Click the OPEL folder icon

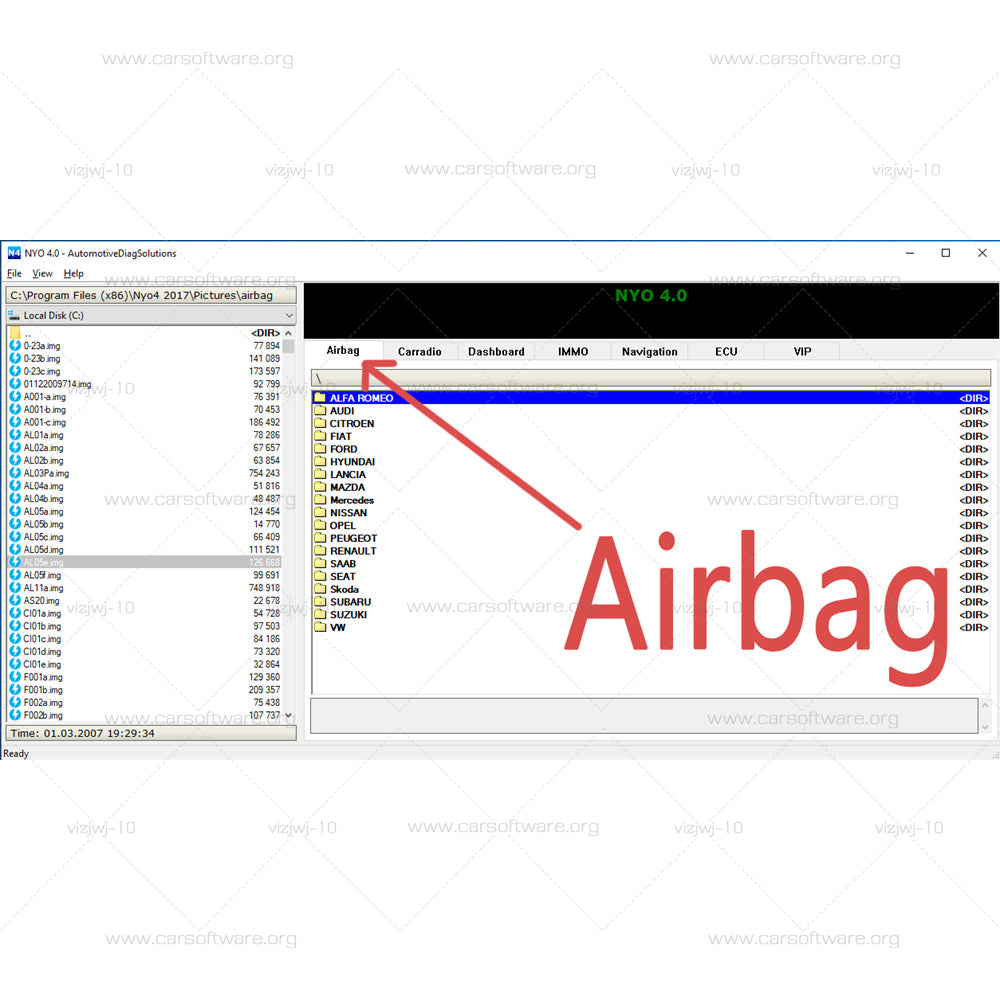pos(320,525)
